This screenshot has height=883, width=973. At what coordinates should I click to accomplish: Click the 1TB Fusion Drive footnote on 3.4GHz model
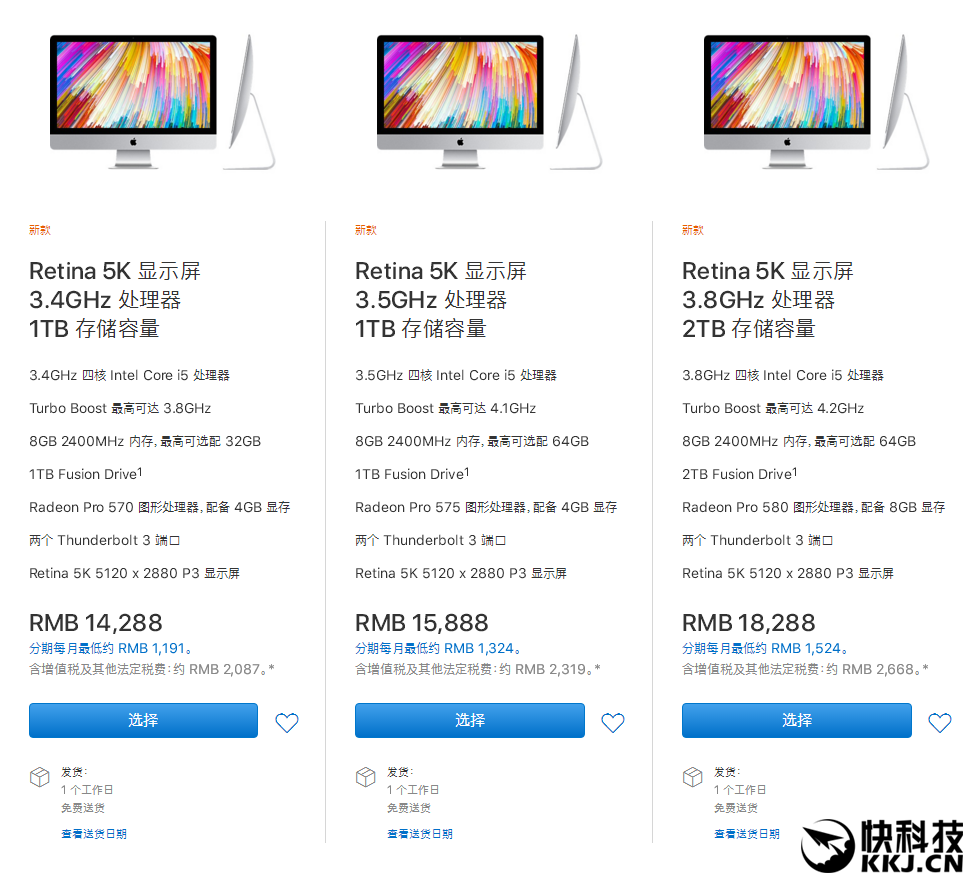point(140,472)
